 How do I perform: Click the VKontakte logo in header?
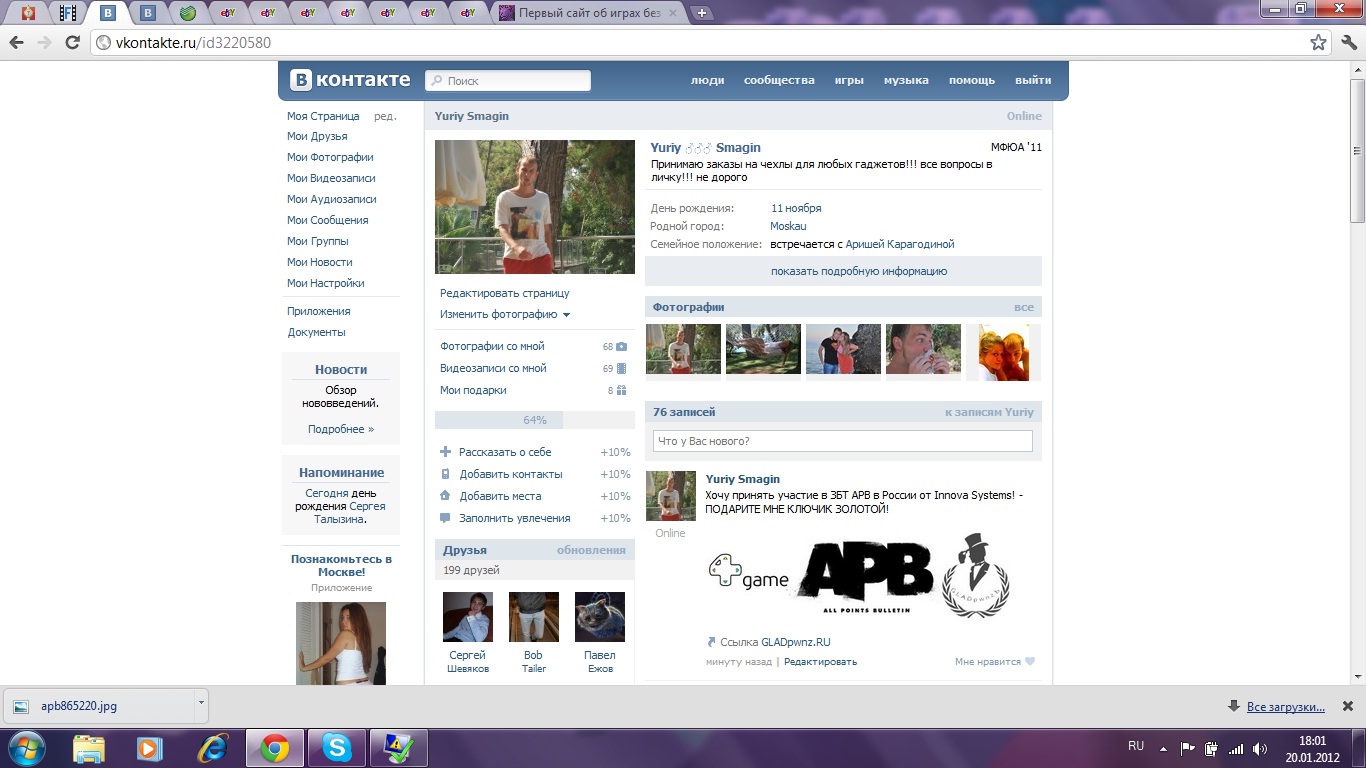pyautogui.click(x=350, y=80)
